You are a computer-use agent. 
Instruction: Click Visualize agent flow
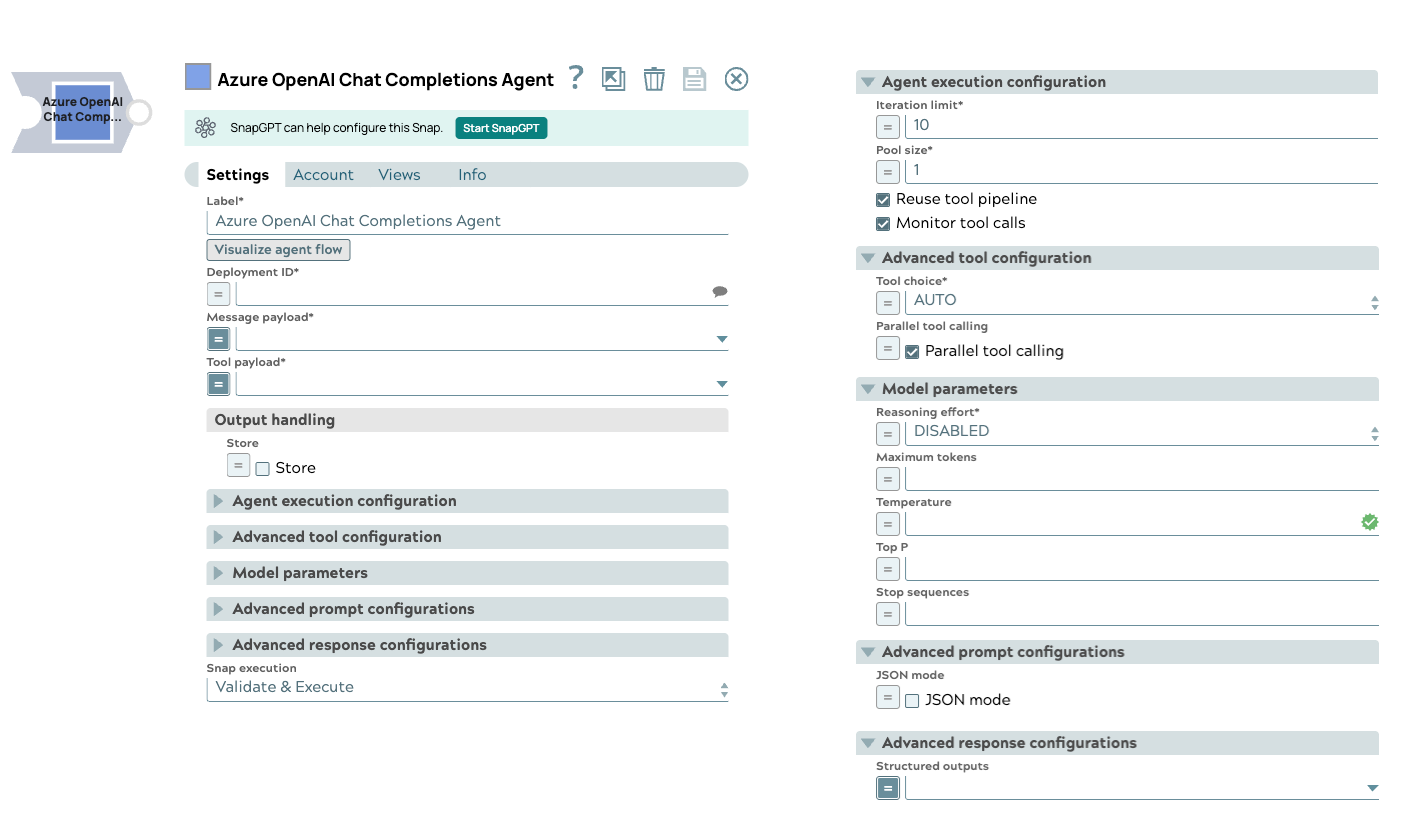click(277, 249)
